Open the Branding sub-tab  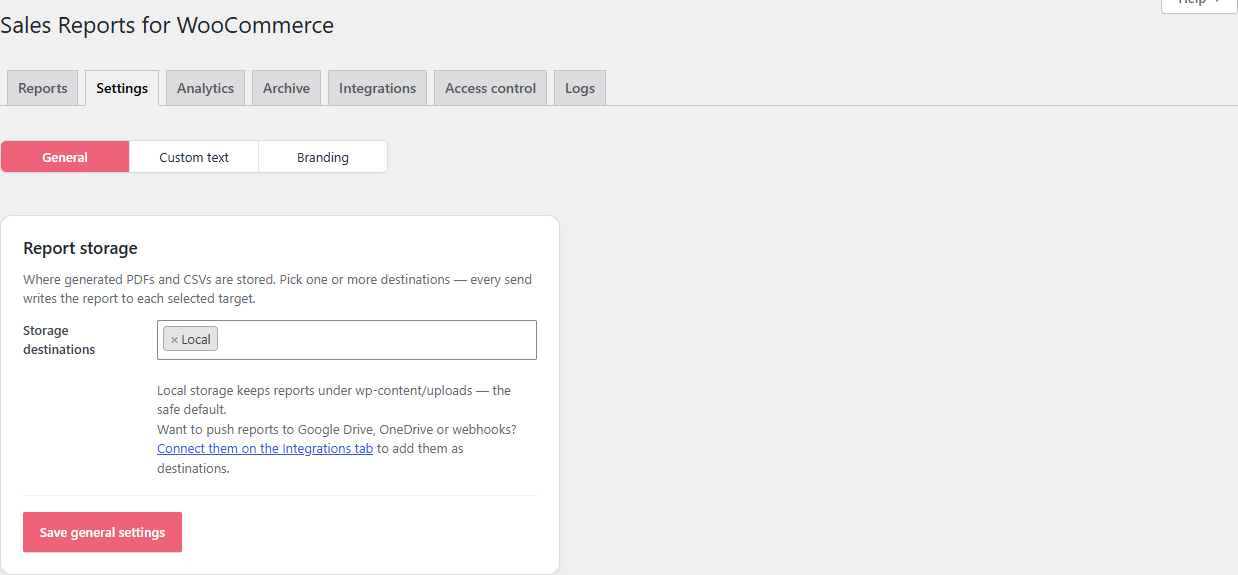pyautogui.click(x=323, y=157)
